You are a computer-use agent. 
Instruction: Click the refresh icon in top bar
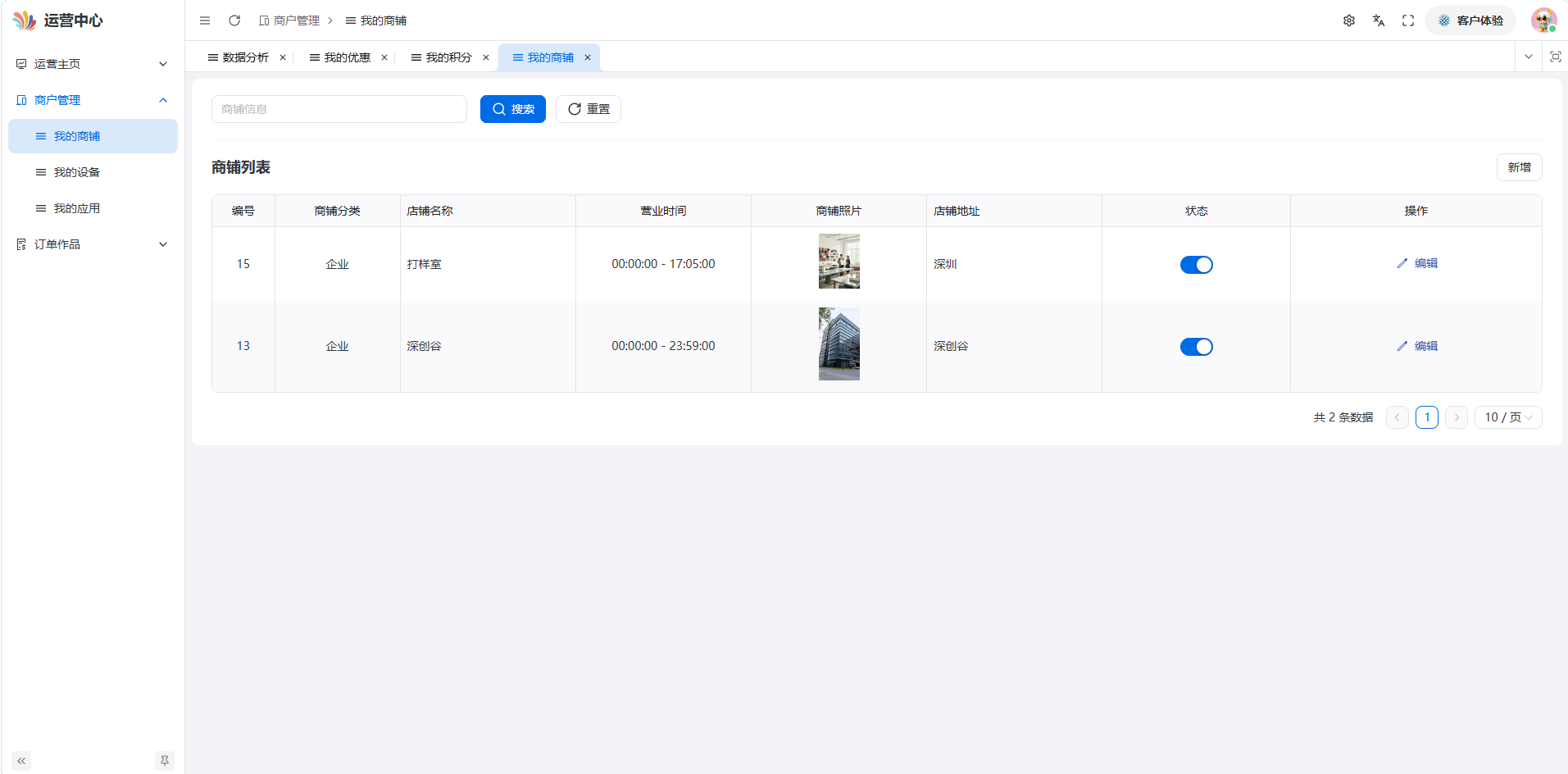coord(234,20)
